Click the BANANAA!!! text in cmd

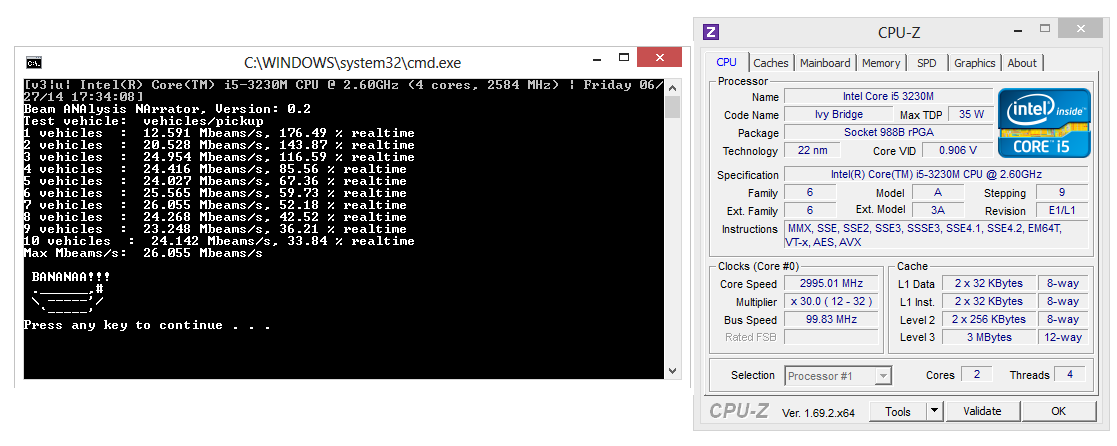click(71, 276)
